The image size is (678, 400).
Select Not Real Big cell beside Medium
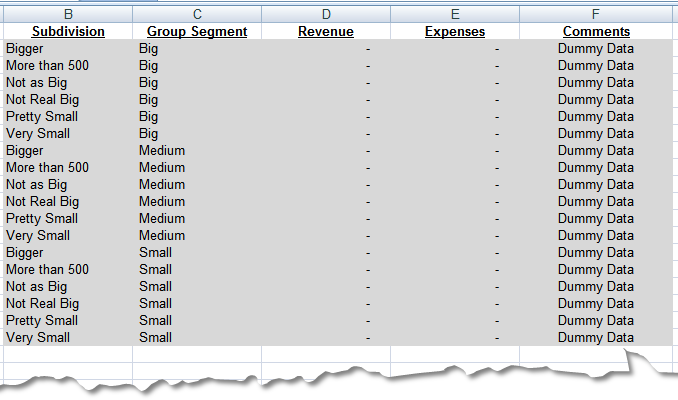(68, 202)
